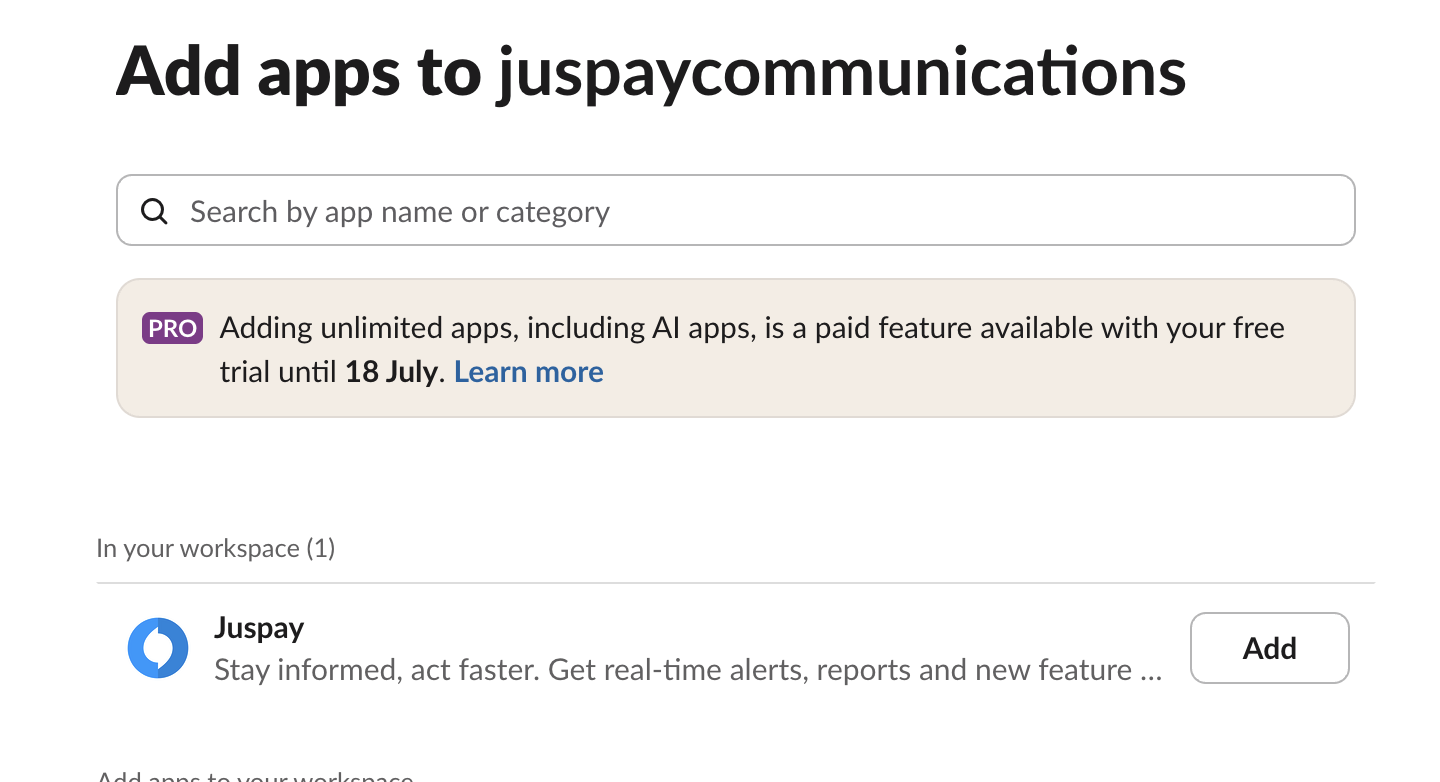Click the ellipsis ending the Juspay description
1440x782 pixels.
point(1151,669)
